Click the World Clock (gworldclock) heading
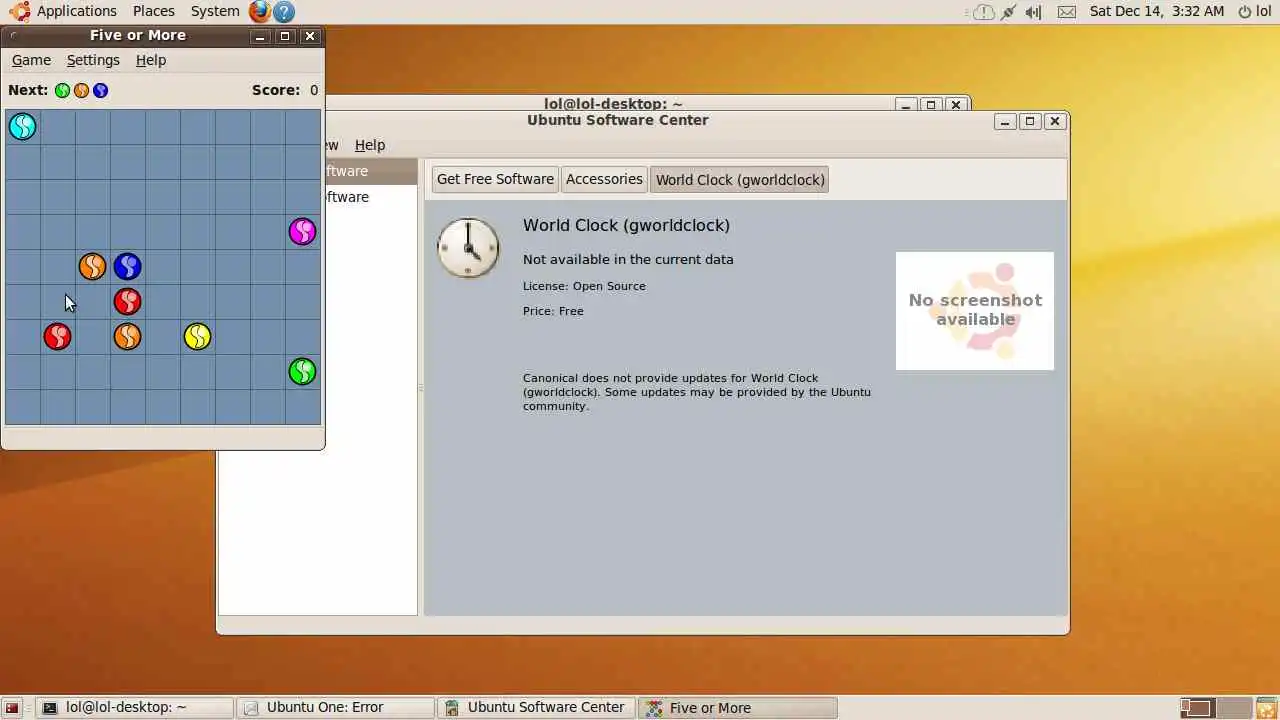The height and width of the screenshot is (720, 1280). [626, 226]
